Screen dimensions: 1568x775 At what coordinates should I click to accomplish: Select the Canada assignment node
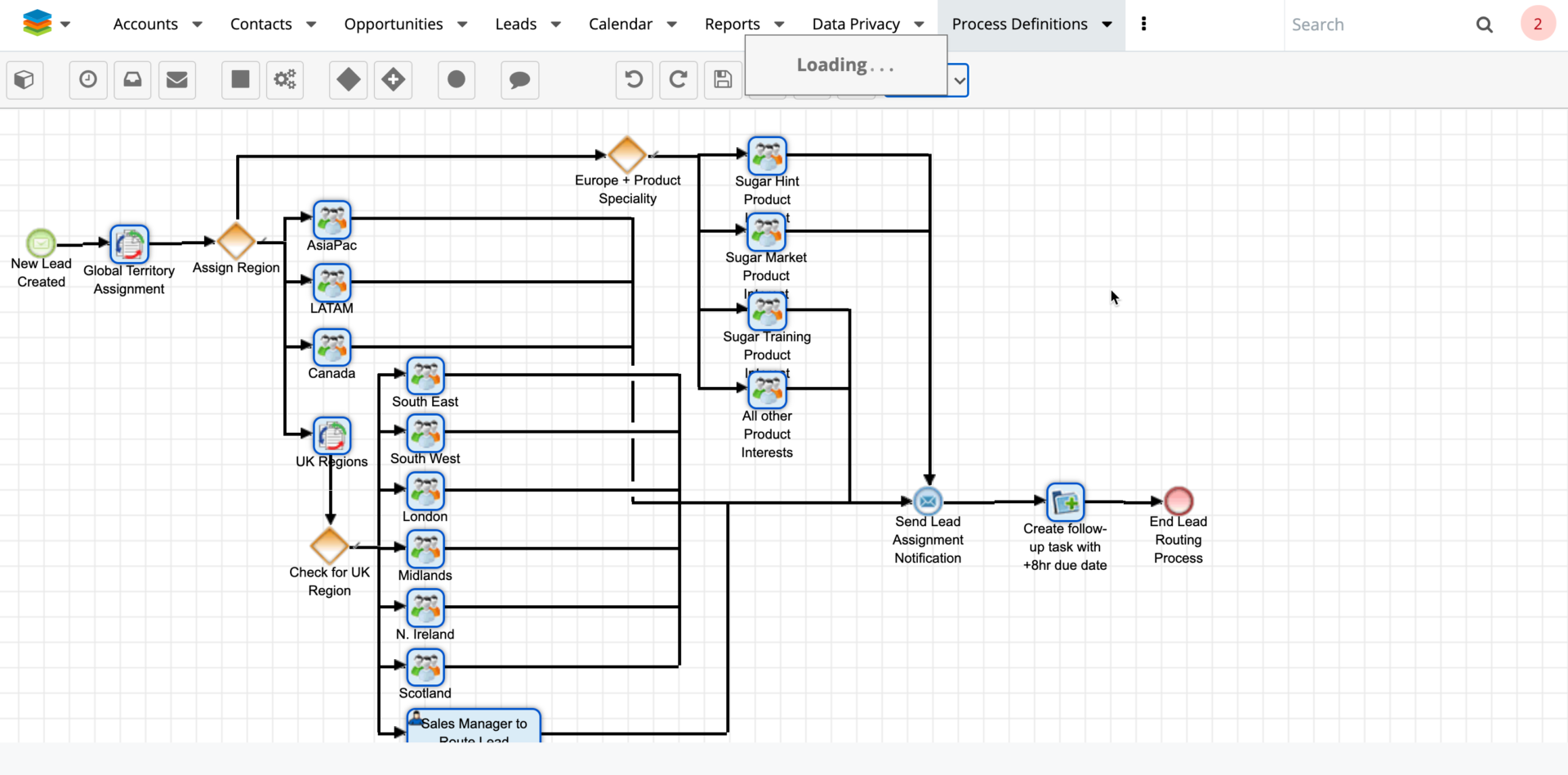(332, 347)
